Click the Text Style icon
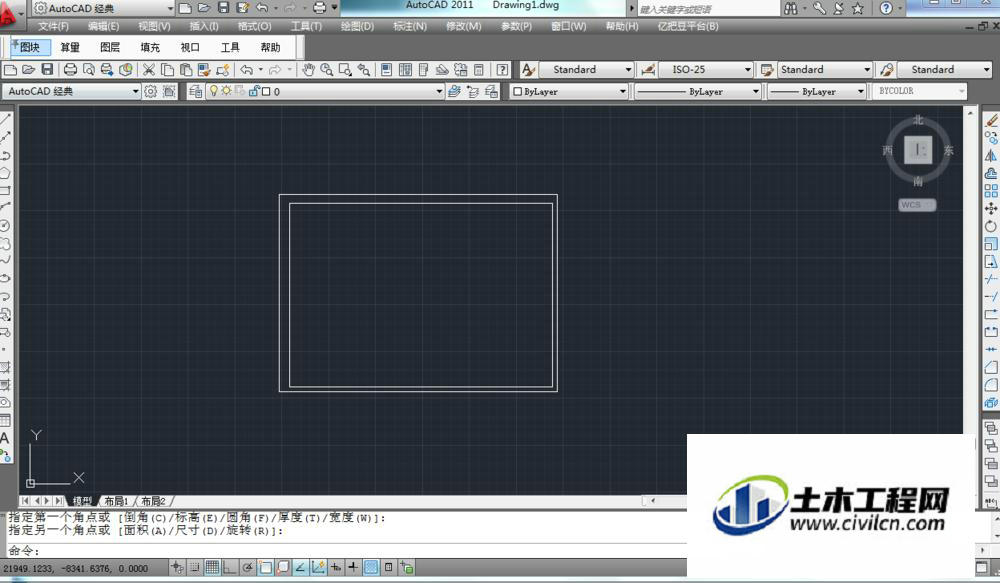 [x=528, y=70]
